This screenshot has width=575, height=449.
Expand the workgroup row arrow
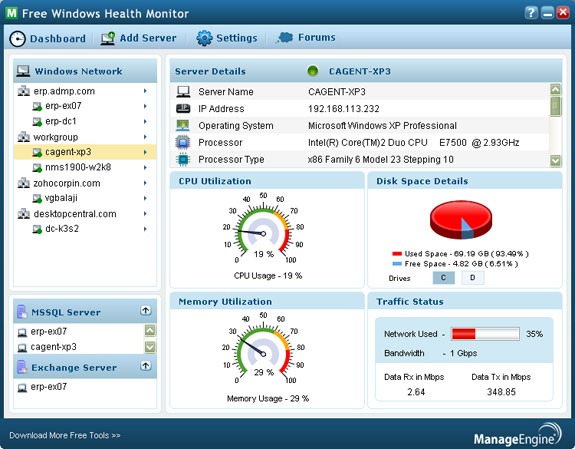(x=145, y=137)
